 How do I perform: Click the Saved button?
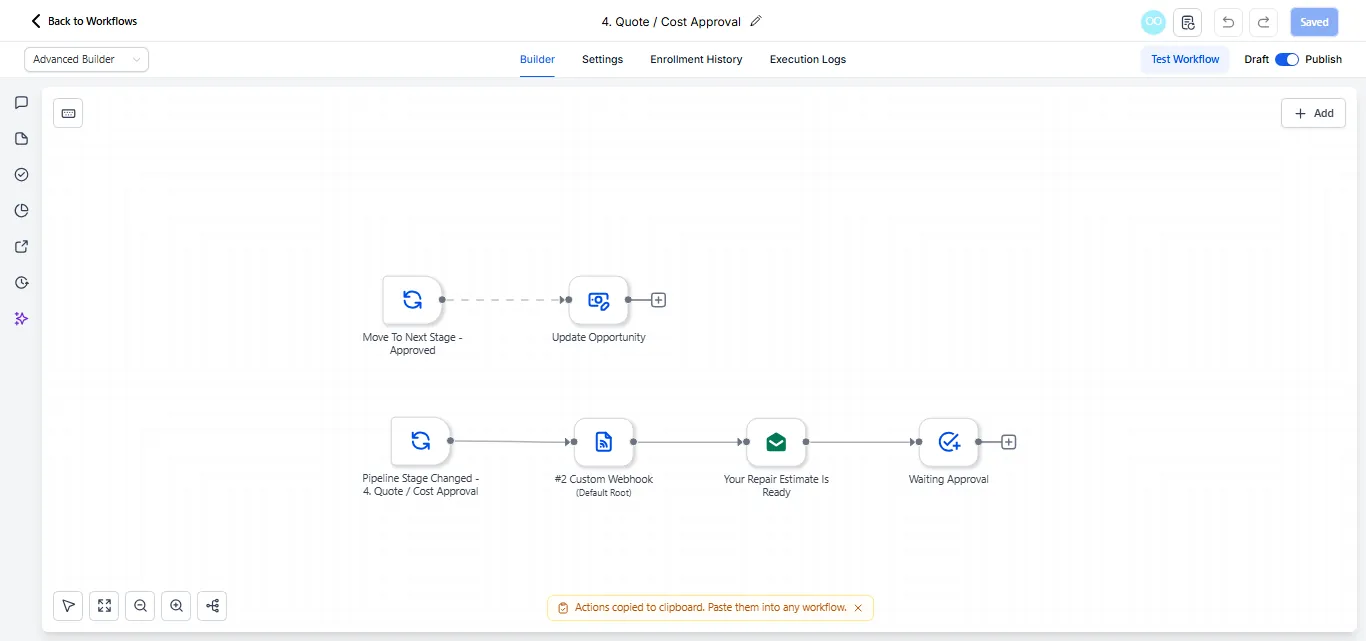click(1314, 22)
